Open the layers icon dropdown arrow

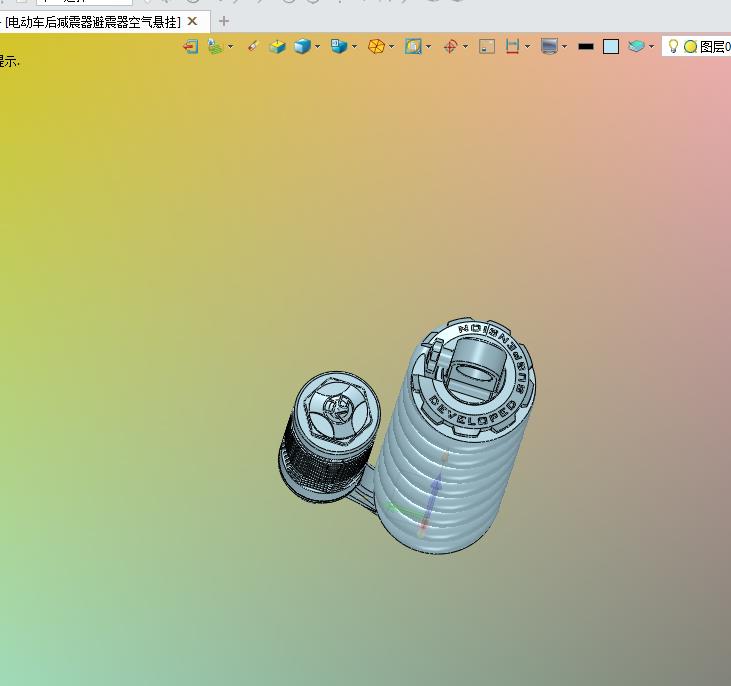(652, 47)
